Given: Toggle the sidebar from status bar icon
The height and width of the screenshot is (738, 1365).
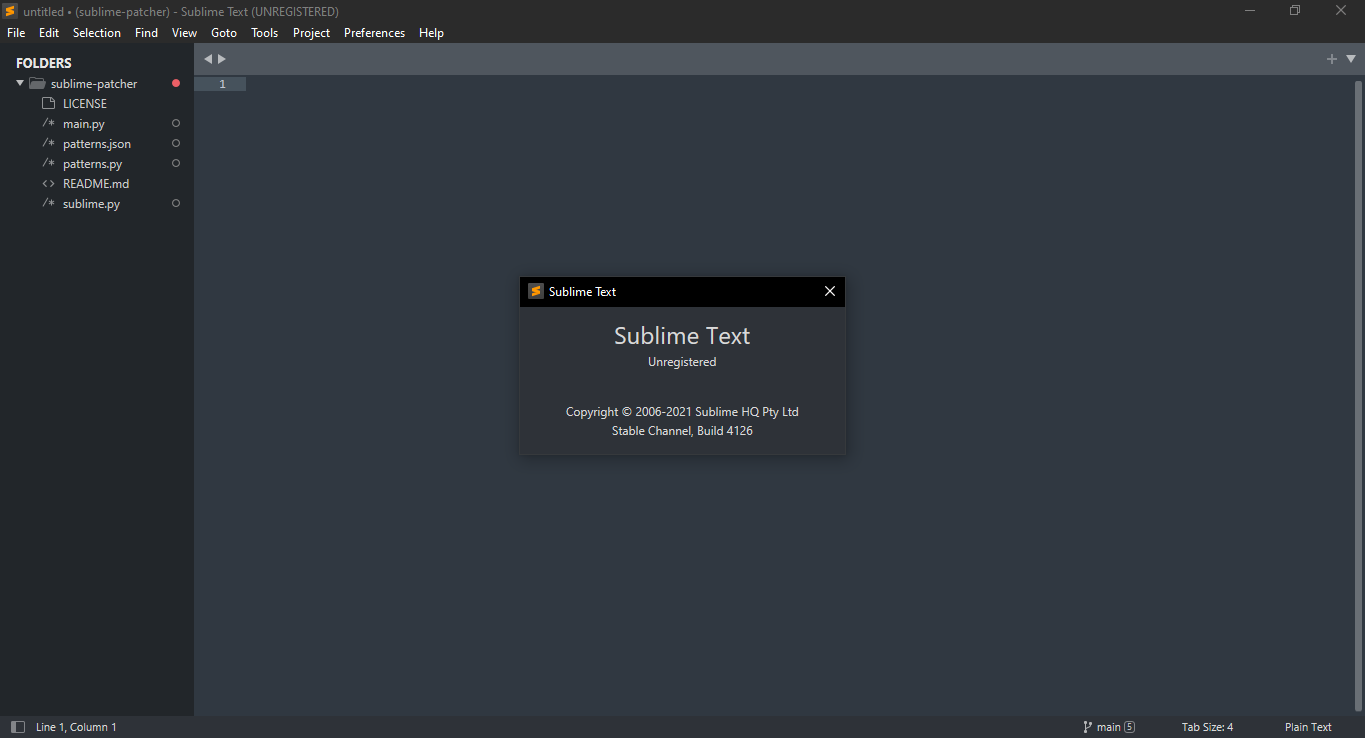Looking at the screenshot, I should click(x=18, y=727).
